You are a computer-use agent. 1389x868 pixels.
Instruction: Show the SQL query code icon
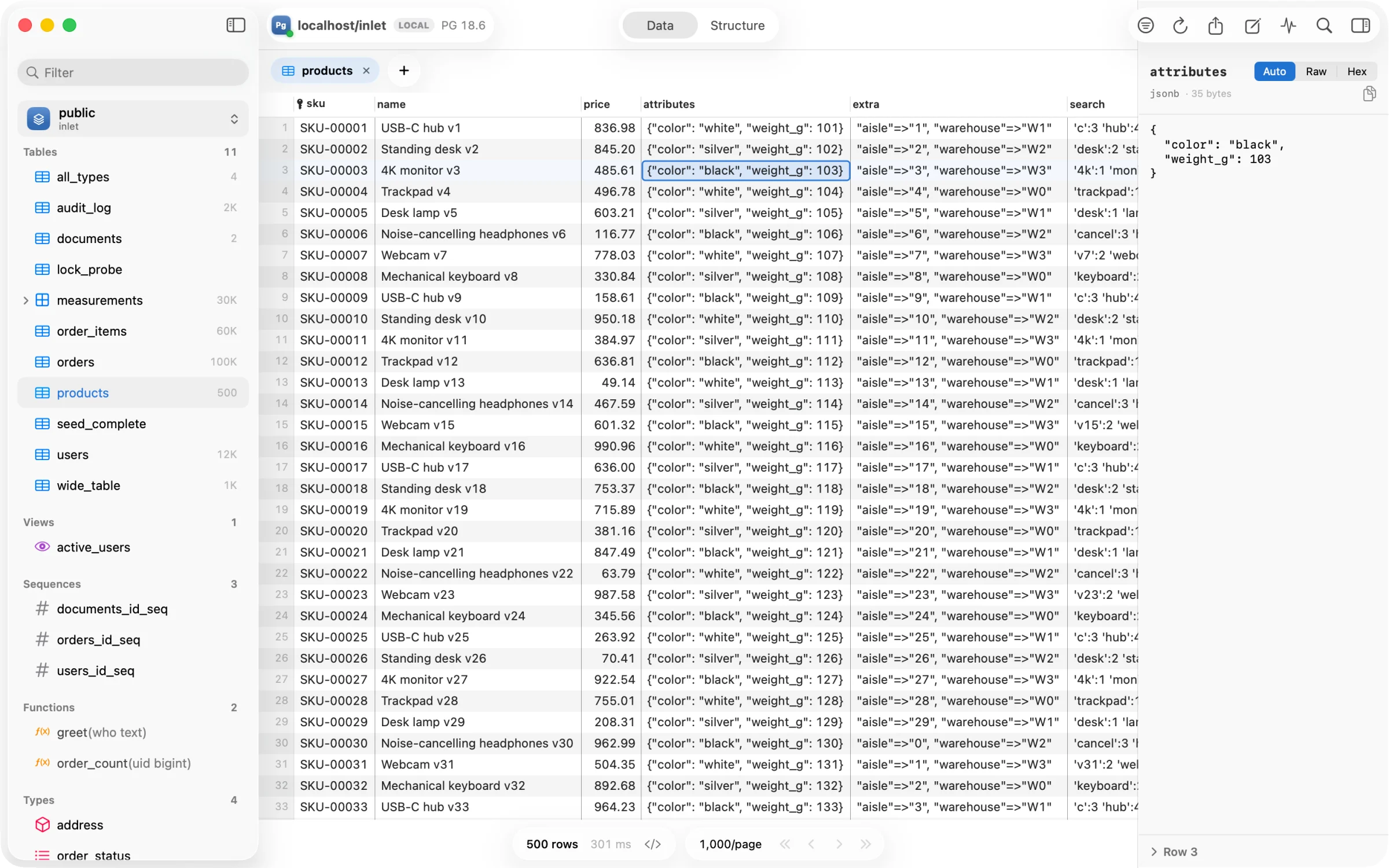[653, 844]
